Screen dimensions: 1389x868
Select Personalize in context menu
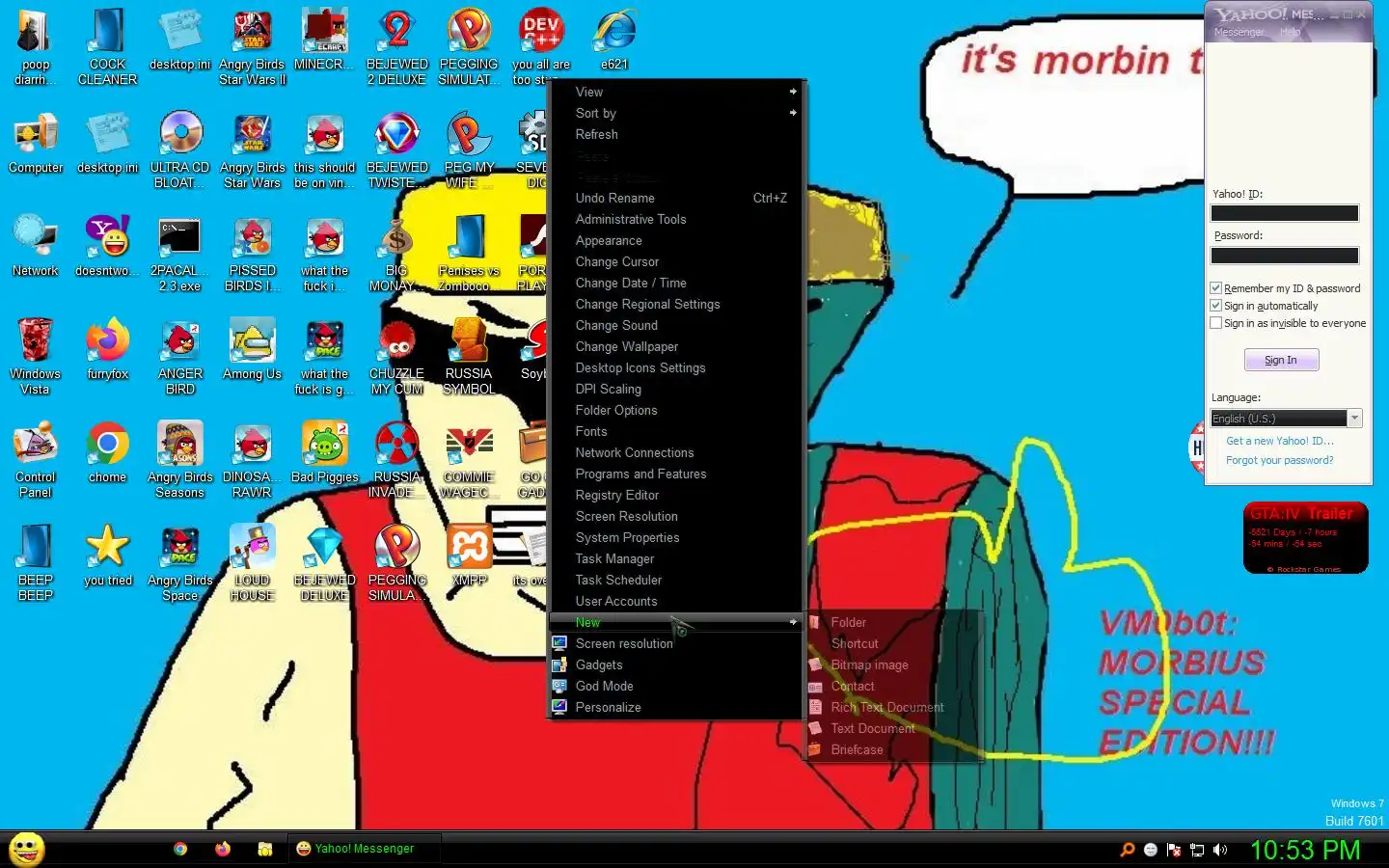click(675, 707)
